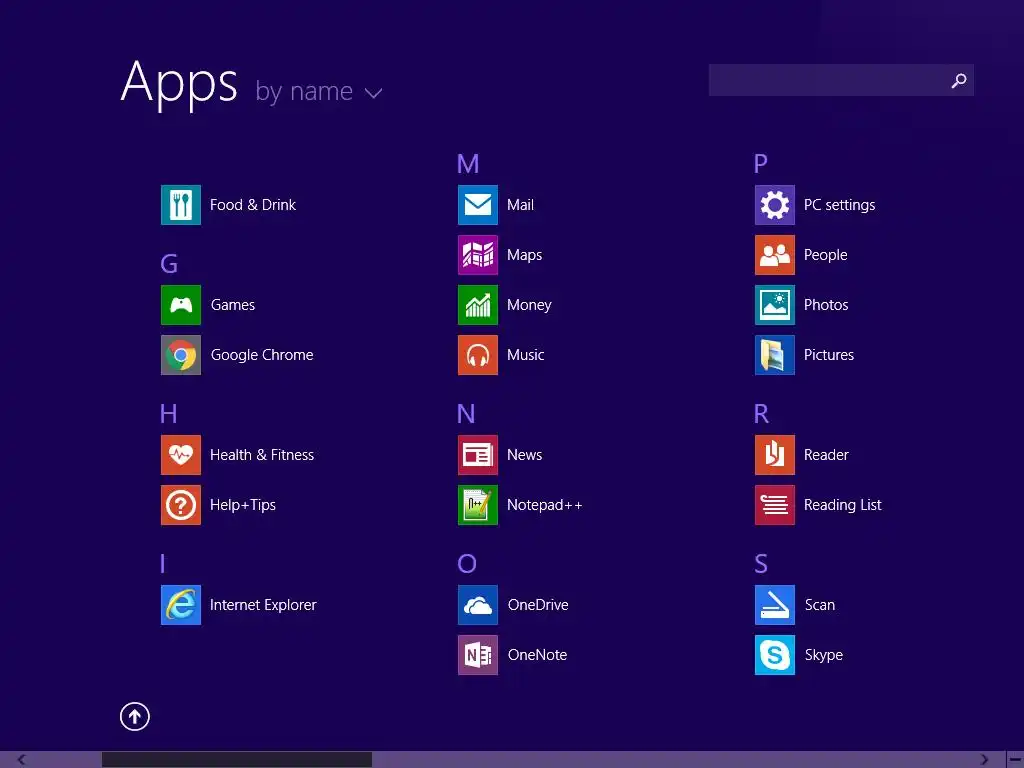Click the 'Notepad++' label text
This screenshot has height=768, width=1024.
point(545,505)
